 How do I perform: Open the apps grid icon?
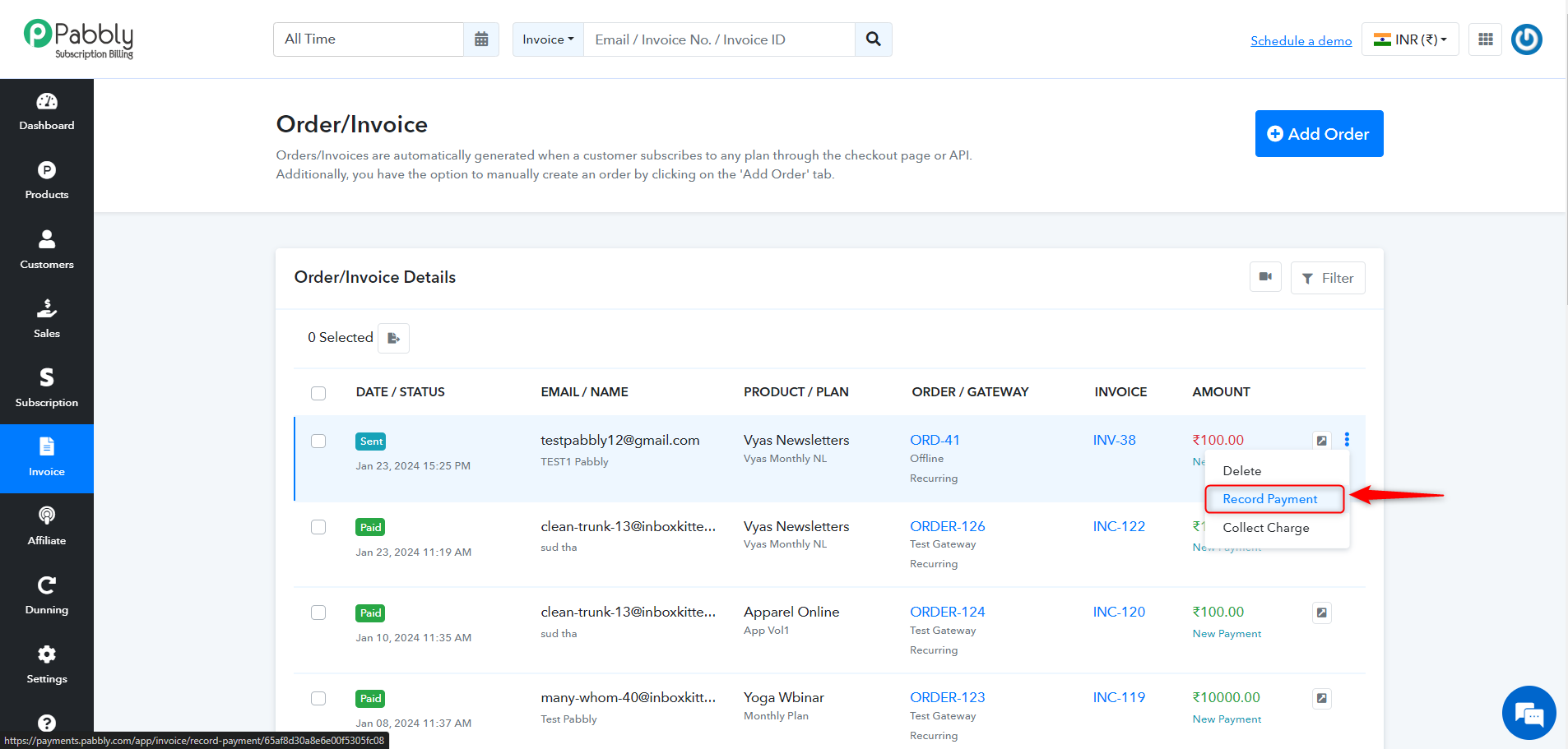(1485, 39)
